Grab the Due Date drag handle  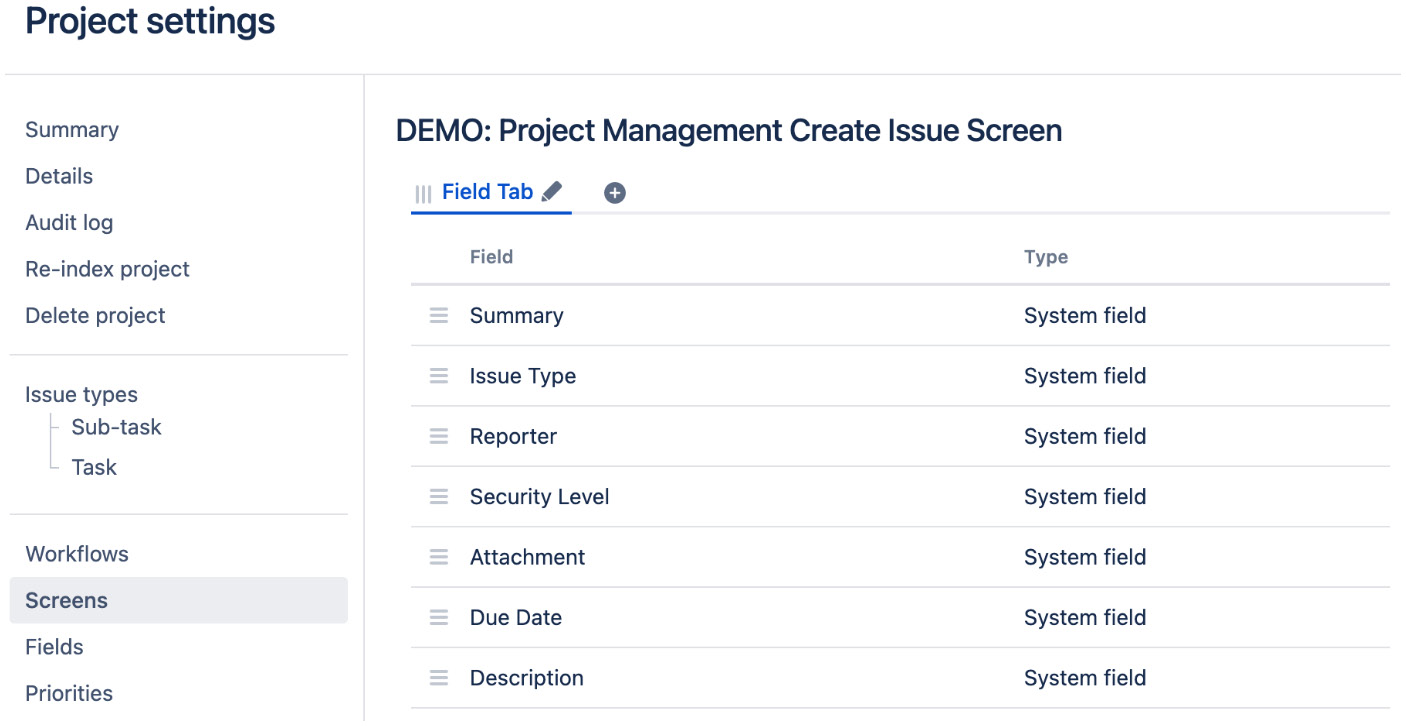(437, 617)
